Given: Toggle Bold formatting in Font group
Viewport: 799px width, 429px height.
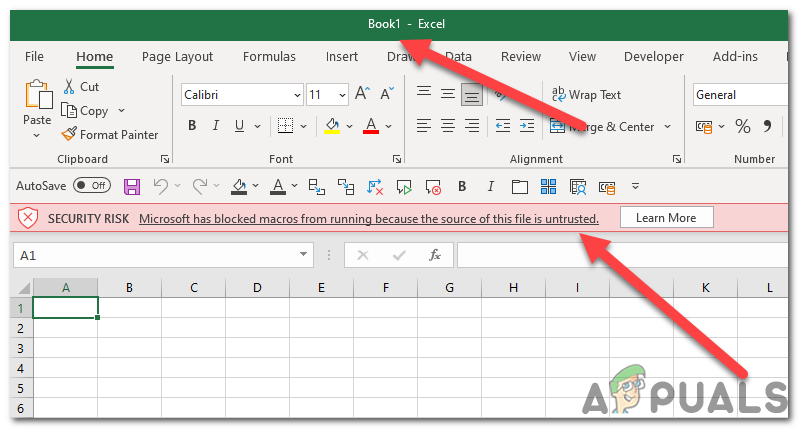Looking at the screenshot, I should coord(192,125).
